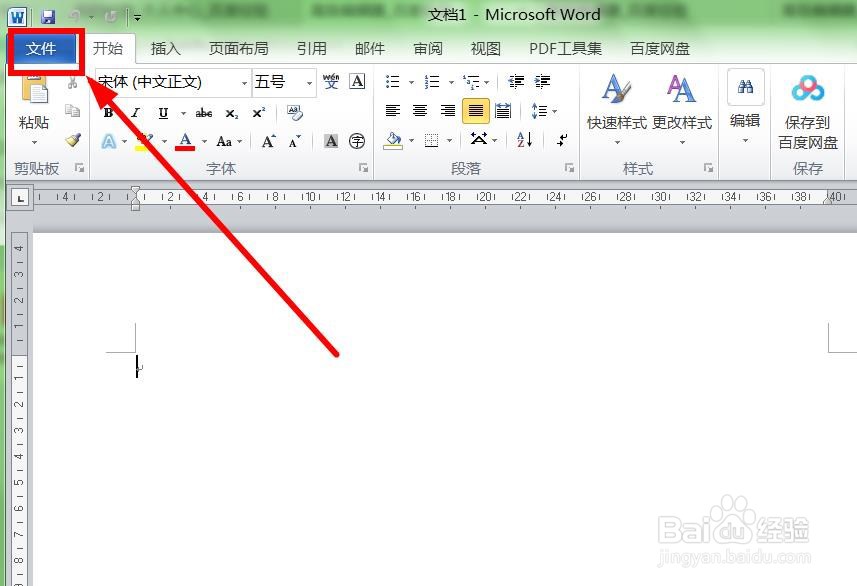
Task: Open the font name dropdown 宋体
Action: (244, 83)
